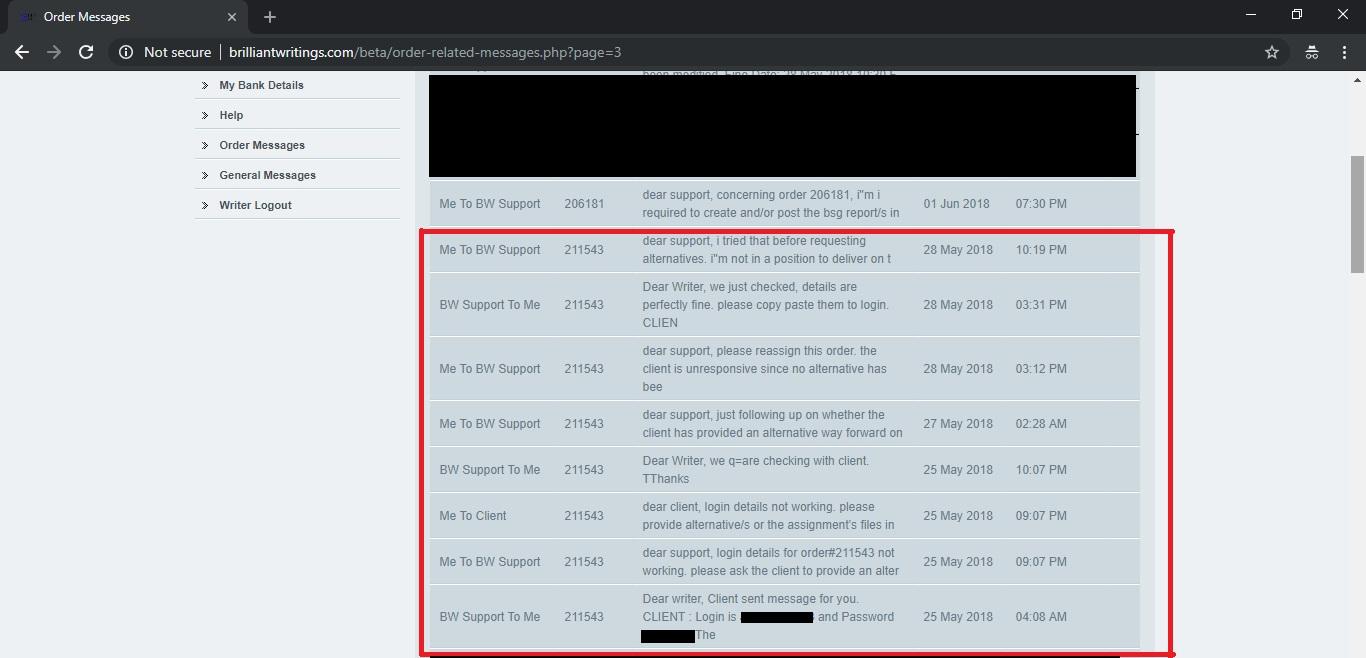The image size is (1366, 658).
Task: Open the Help sidebar link
Action: click(231, 115)
